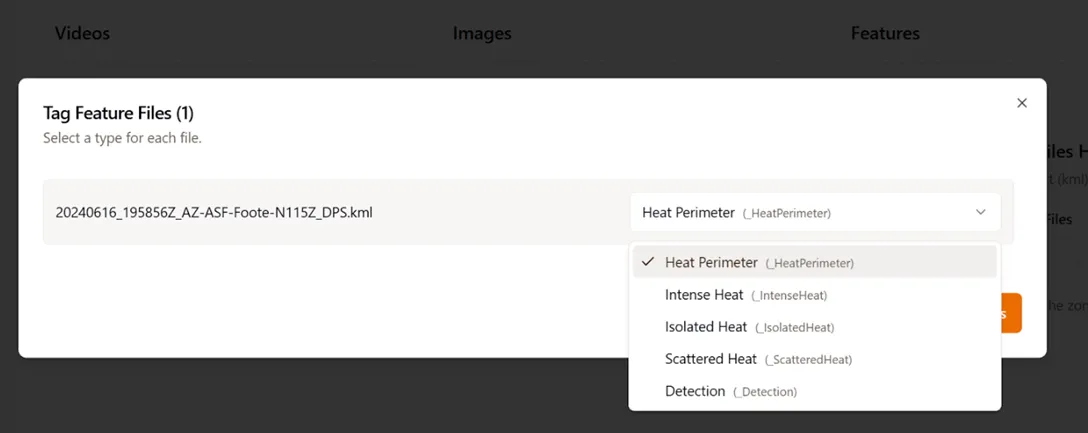
Task: Go to the Features section
Action: click(x=885, y=33)
